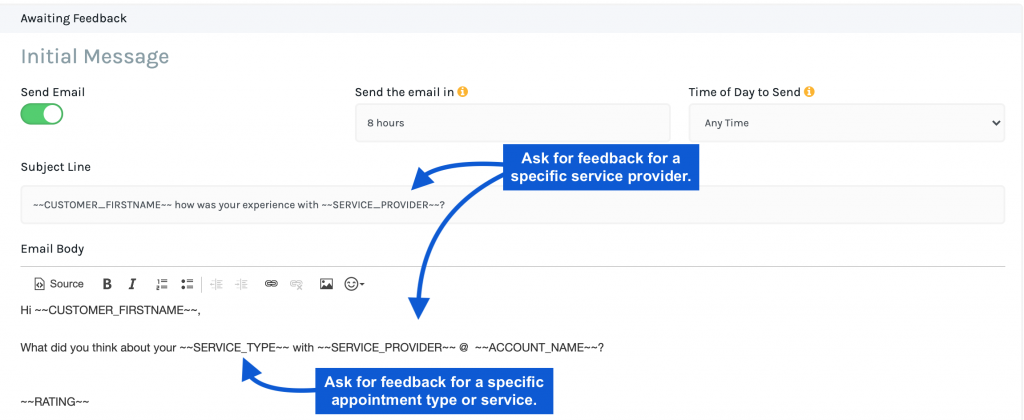1024x420 pixels.
Task: Click the Subject Line text field
Action: [513, 204]
